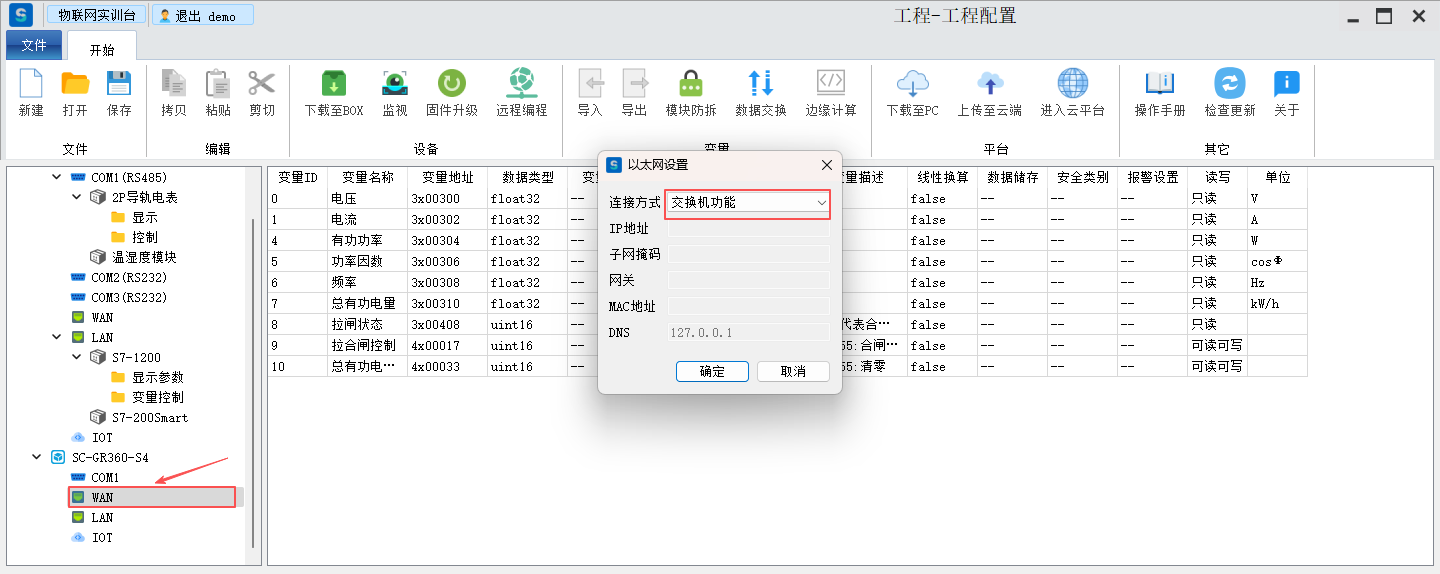Click 上传至云端 upload to cloud icon
This screenshot has width=1440, height=574.
pos(989,85)
